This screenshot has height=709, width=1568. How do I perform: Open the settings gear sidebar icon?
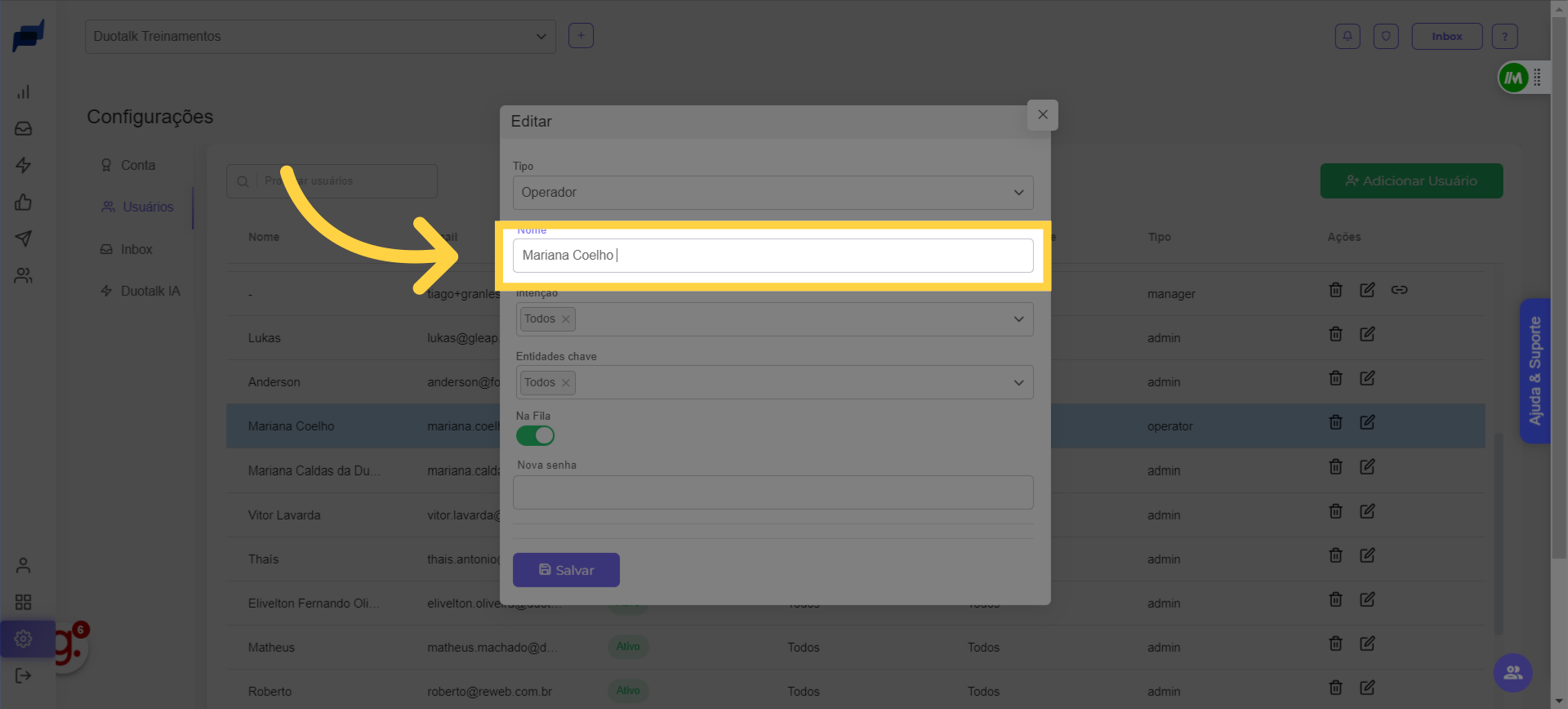pyautogui.click(x=24, y=639)
